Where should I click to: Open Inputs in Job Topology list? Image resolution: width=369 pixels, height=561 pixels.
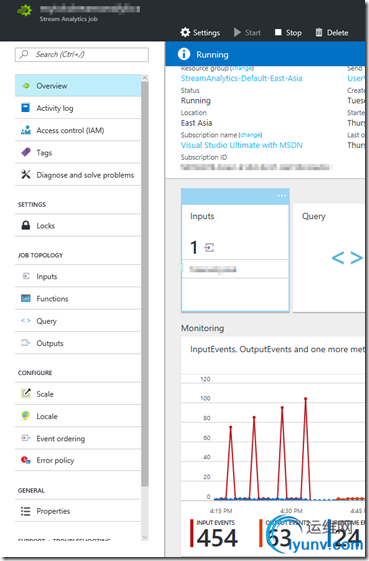click(78, 276)
